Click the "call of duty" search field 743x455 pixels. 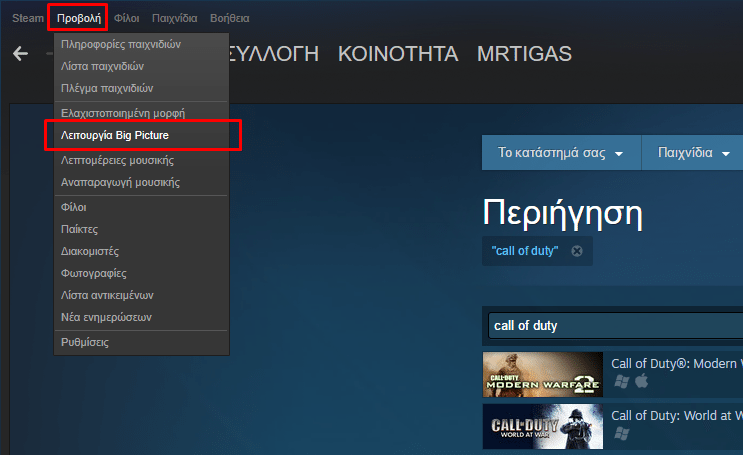(x=615, y=326)
